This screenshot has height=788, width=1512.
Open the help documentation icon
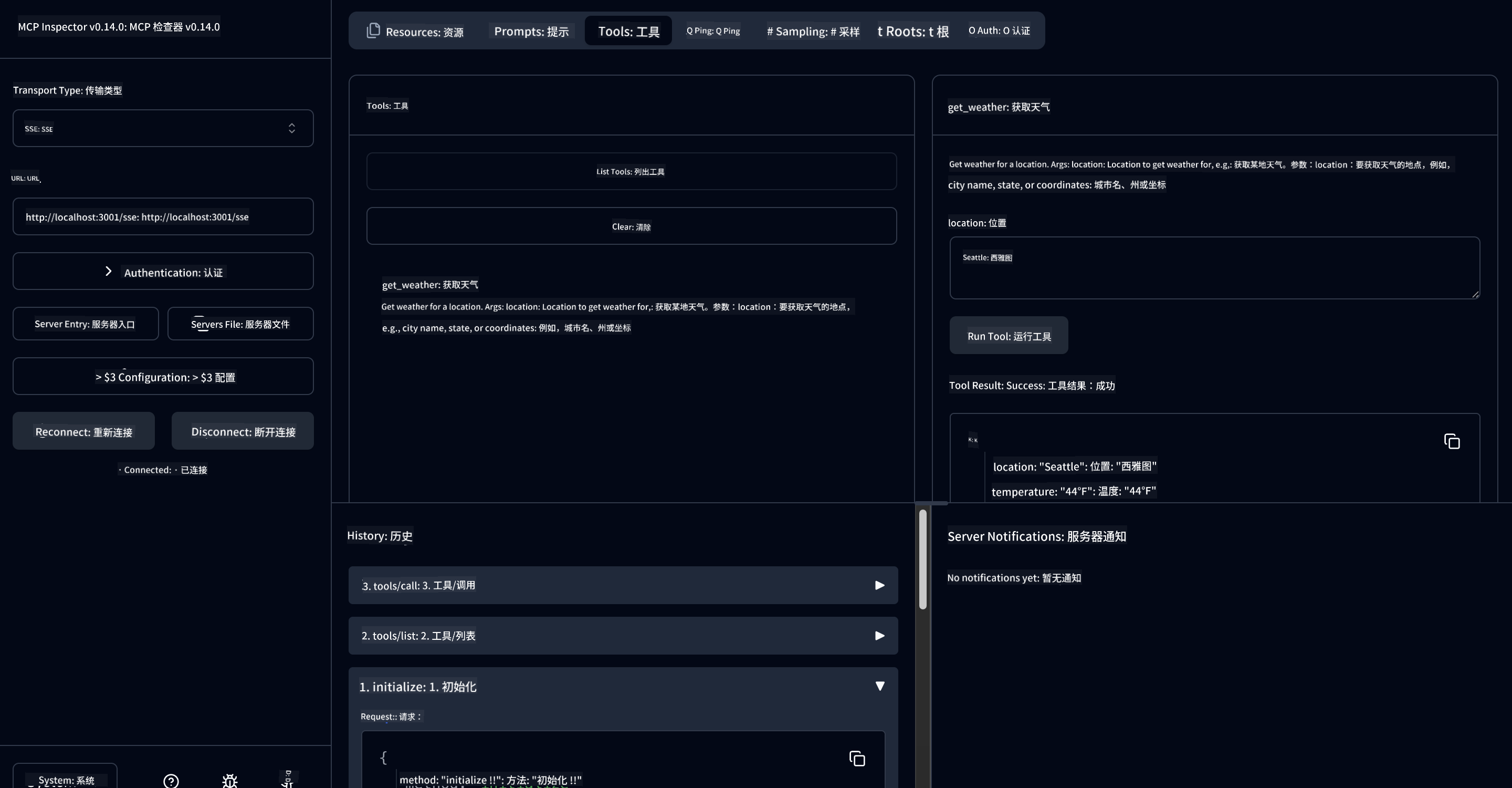171,780
